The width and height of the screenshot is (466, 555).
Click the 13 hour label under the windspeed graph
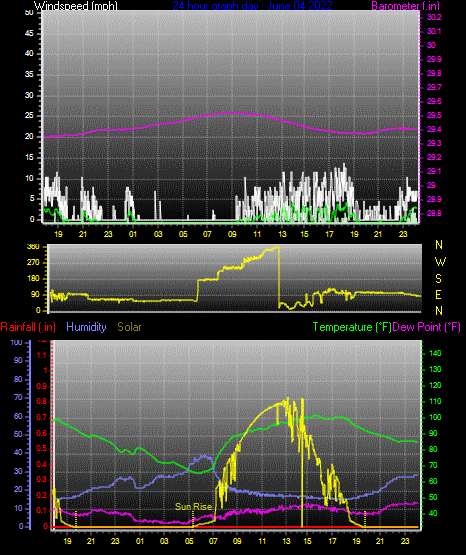point(282,234)
